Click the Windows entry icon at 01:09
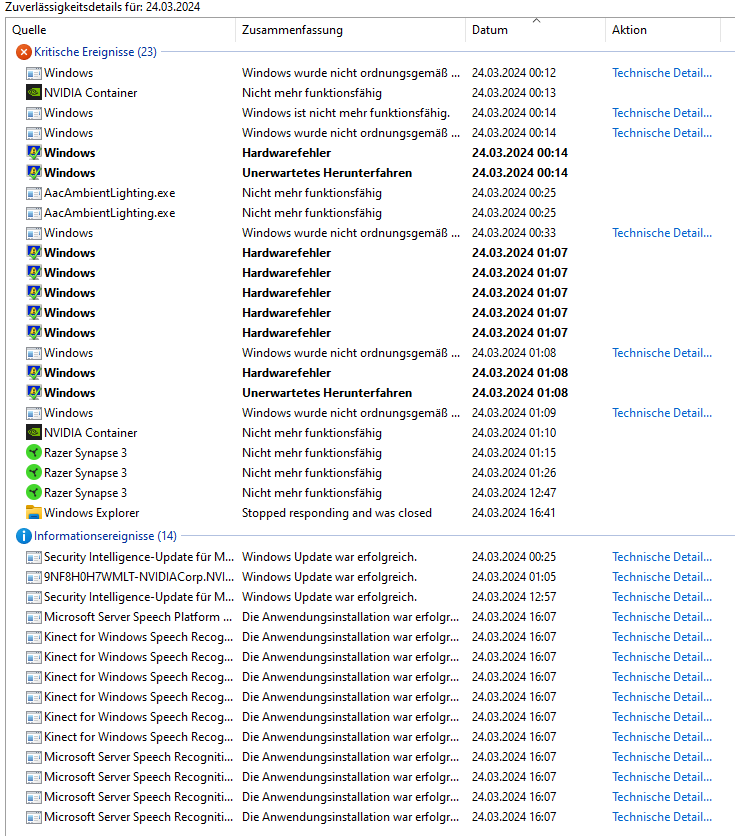Screen dimensions: 735x836 (34, 413)
